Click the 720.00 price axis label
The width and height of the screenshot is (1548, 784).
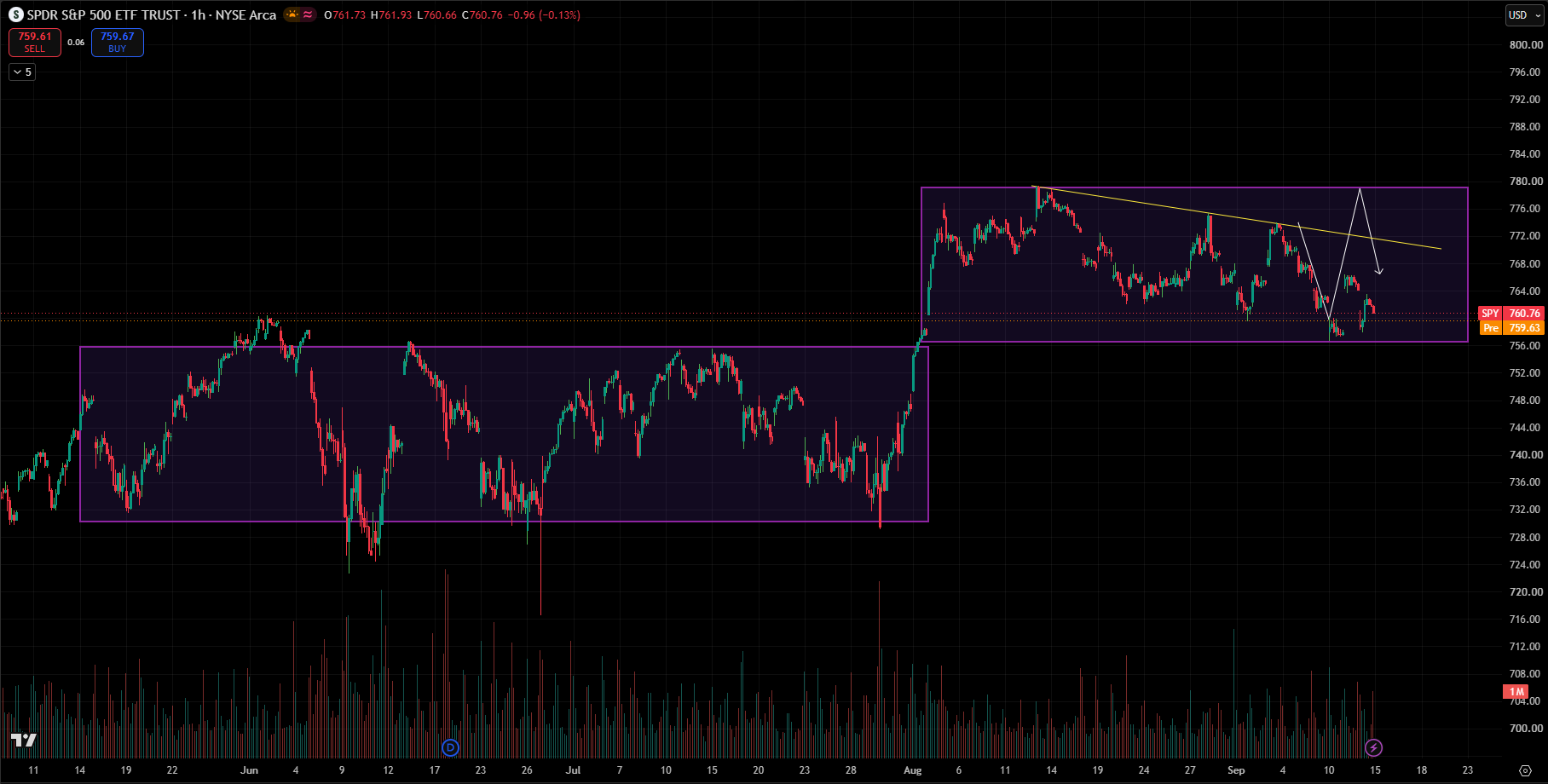[x=1526, y=592]
